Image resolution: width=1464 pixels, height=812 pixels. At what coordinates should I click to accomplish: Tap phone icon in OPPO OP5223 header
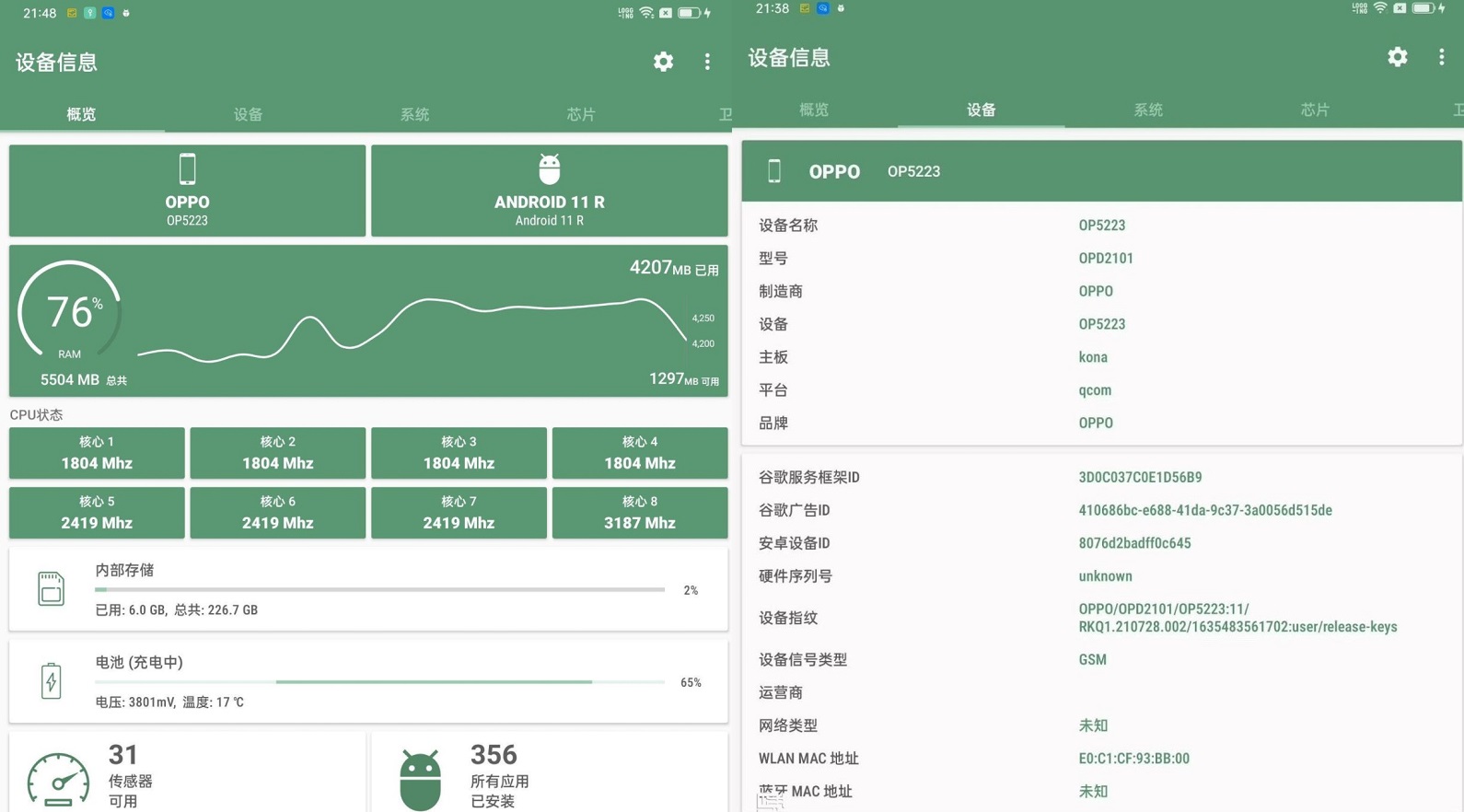pos(774,171)
